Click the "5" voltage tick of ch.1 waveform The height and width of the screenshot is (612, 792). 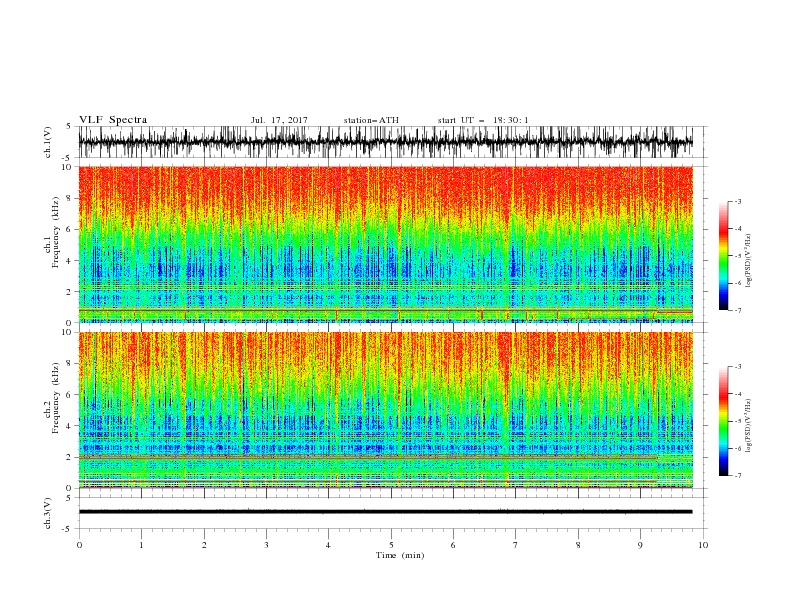[x=69, y=126]
